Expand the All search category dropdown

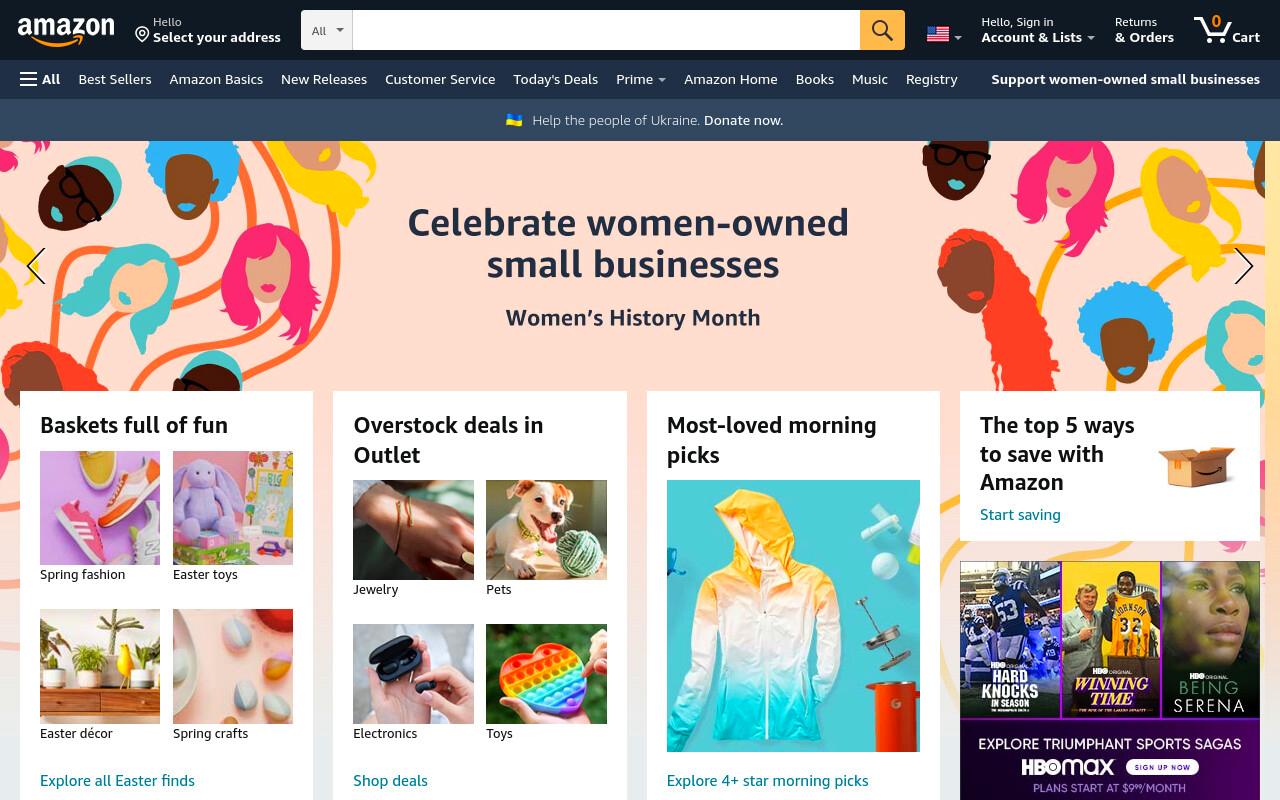[327, 30]
